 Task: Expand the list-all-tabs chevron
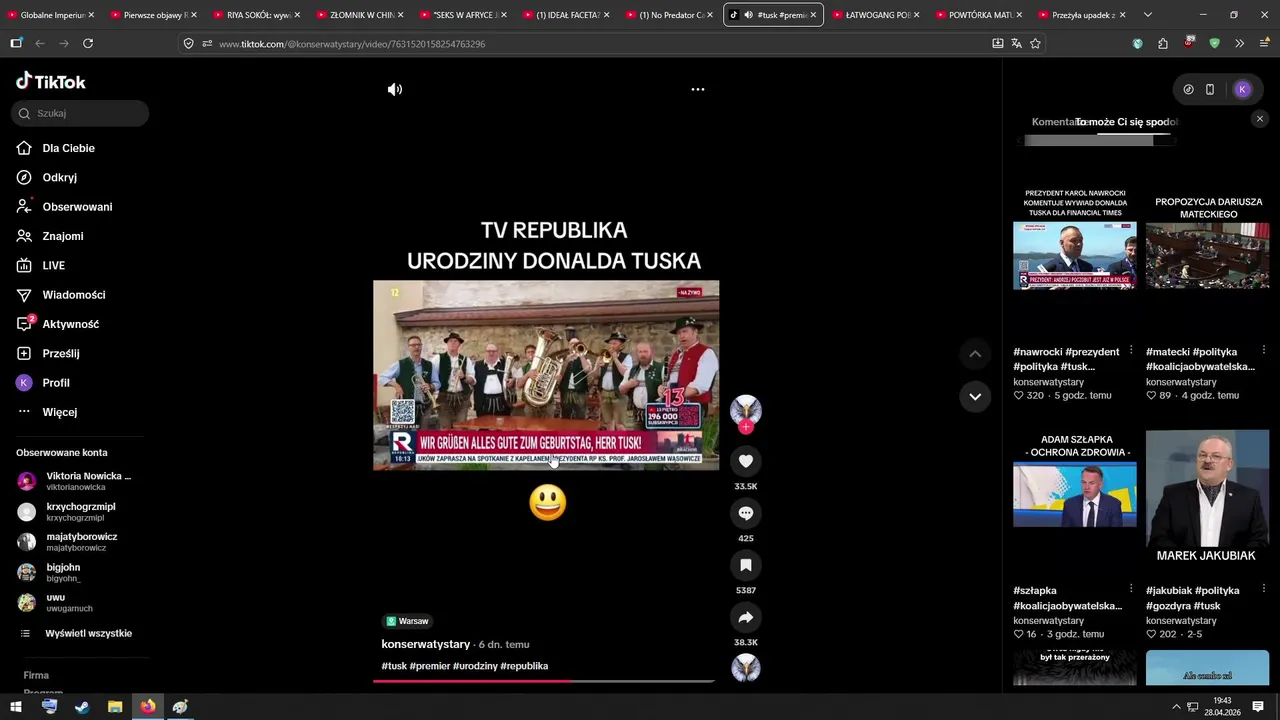1147,15
